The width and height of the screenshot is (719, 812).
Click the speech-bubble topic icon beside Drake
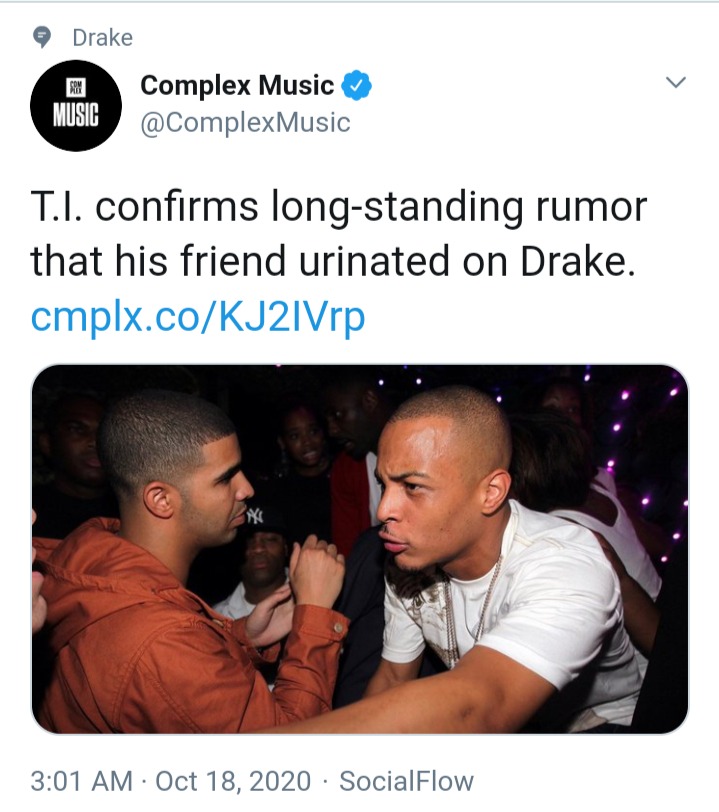point(41,37)
